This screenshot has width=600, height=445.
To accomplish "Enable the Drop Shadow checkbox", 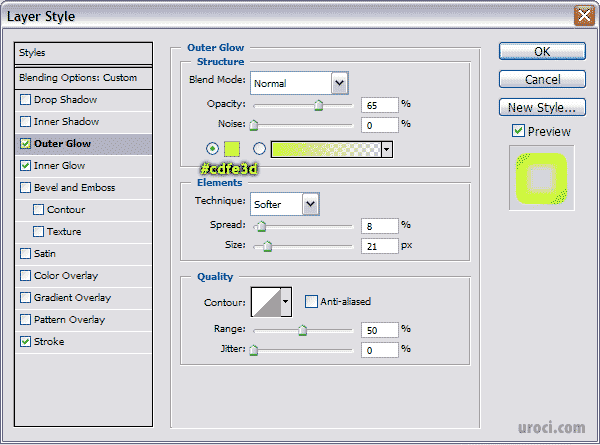I will [25, 100].
